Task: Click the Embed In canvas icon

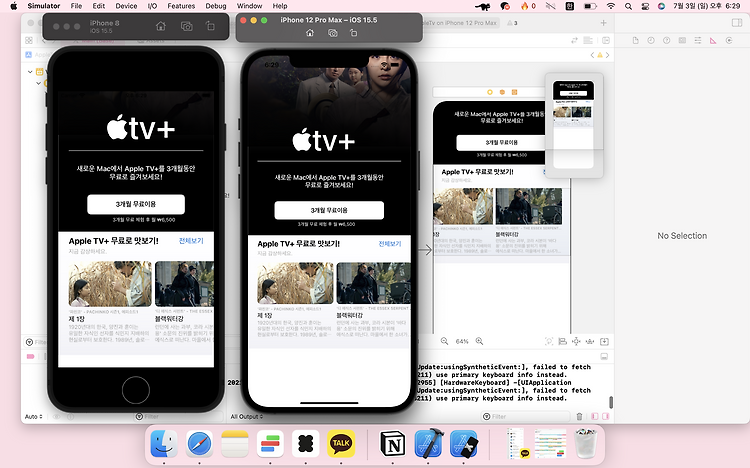Action: coord(604,341)
